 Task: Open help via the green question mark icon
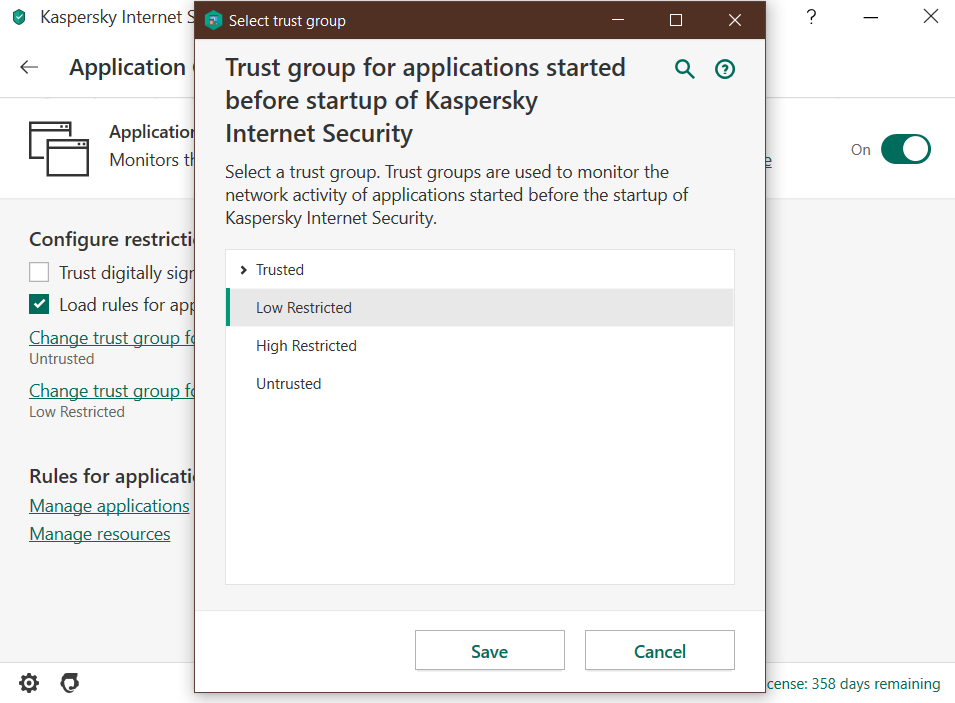[725, 69]
